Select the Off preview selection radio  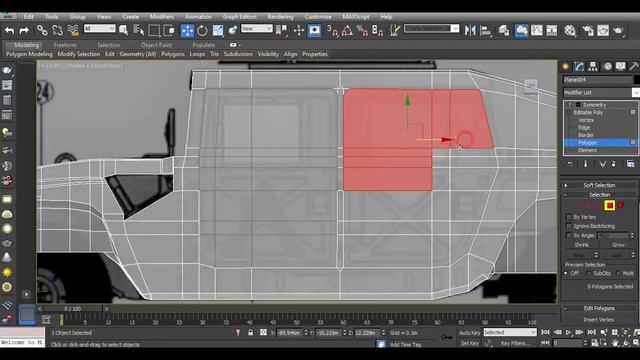(x=566, y=273)
